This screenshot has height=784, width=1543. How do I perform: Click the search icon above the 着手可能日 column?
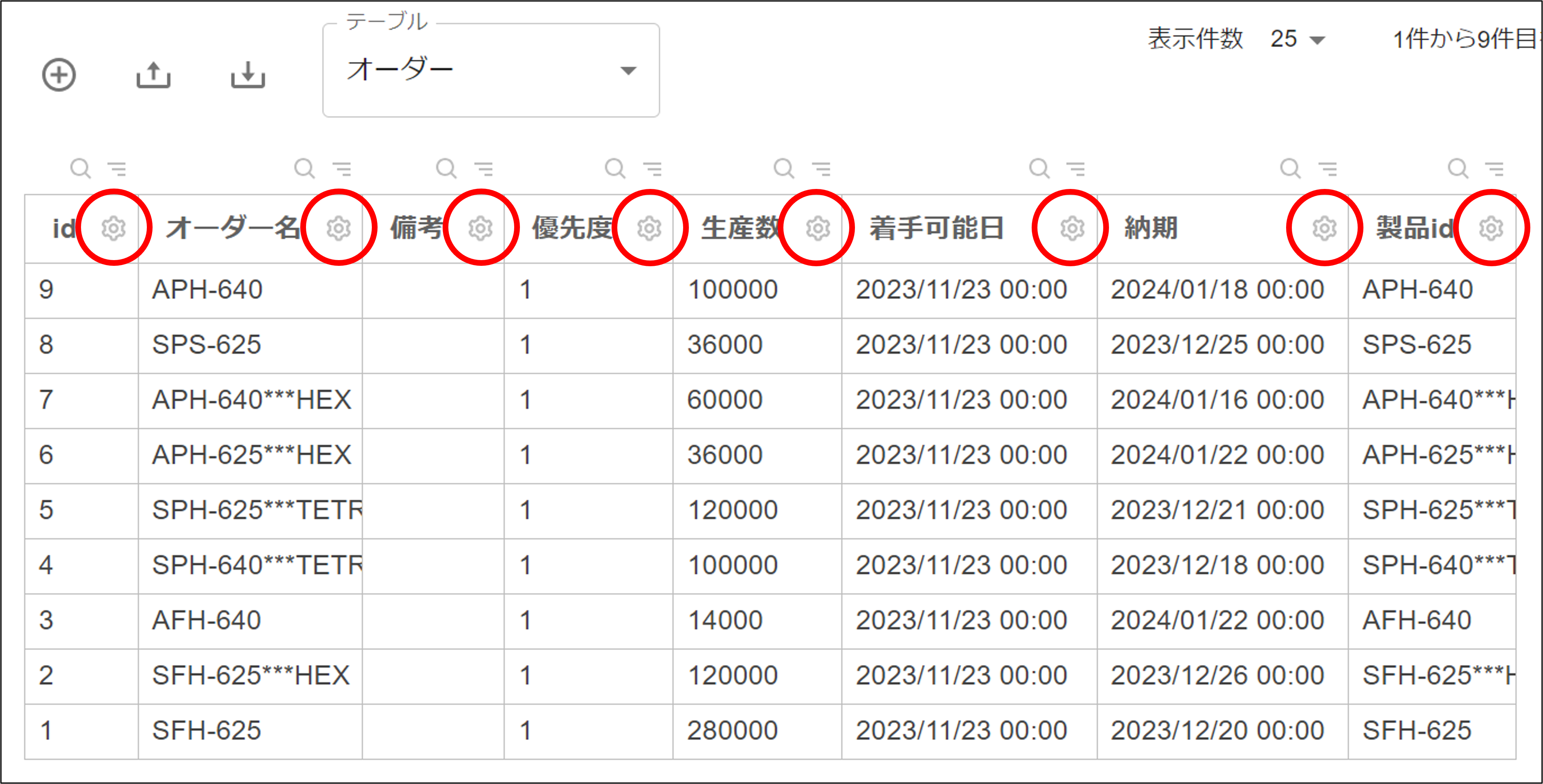pos(1039,168)
